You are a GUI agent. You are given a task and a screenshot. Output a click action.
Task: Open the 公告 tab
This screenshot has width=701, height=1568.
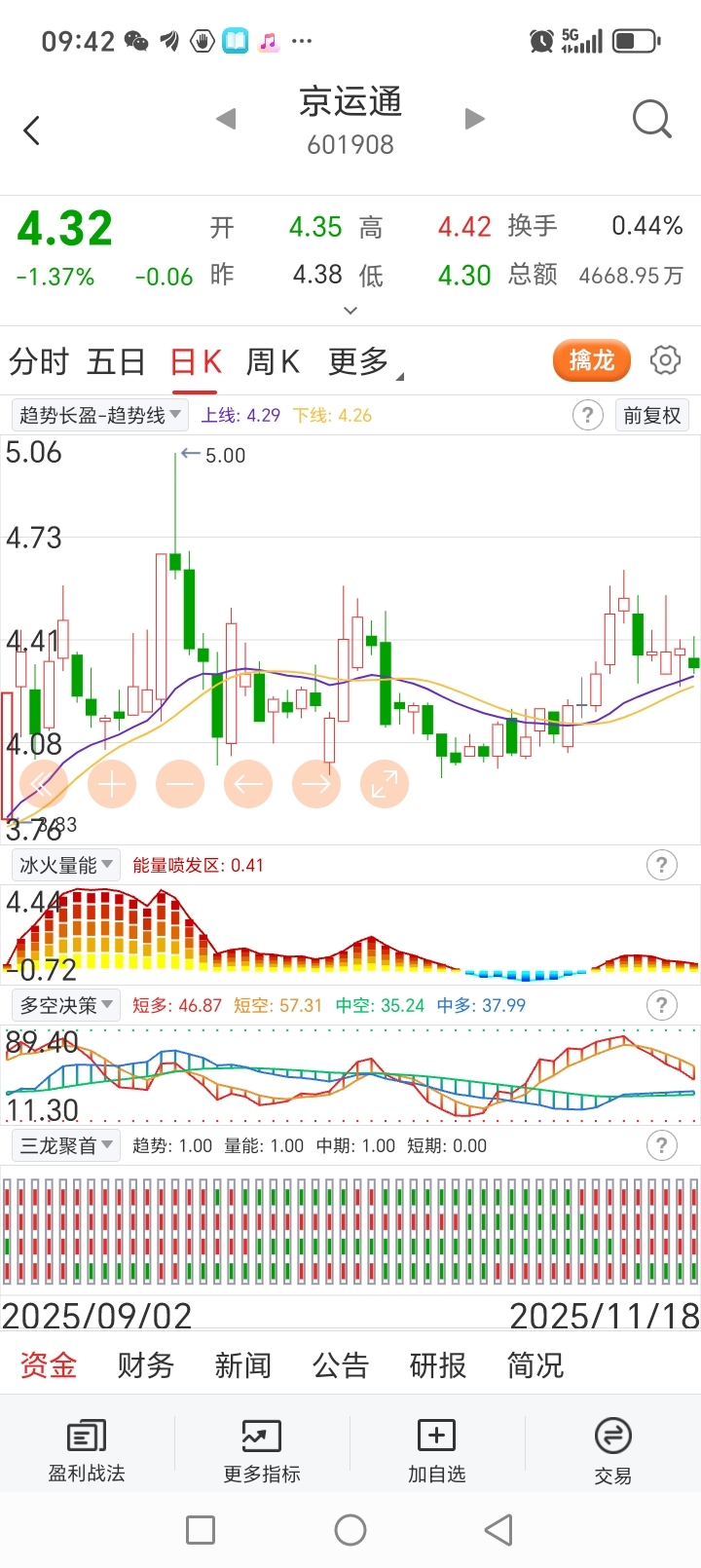[341, 1365]
